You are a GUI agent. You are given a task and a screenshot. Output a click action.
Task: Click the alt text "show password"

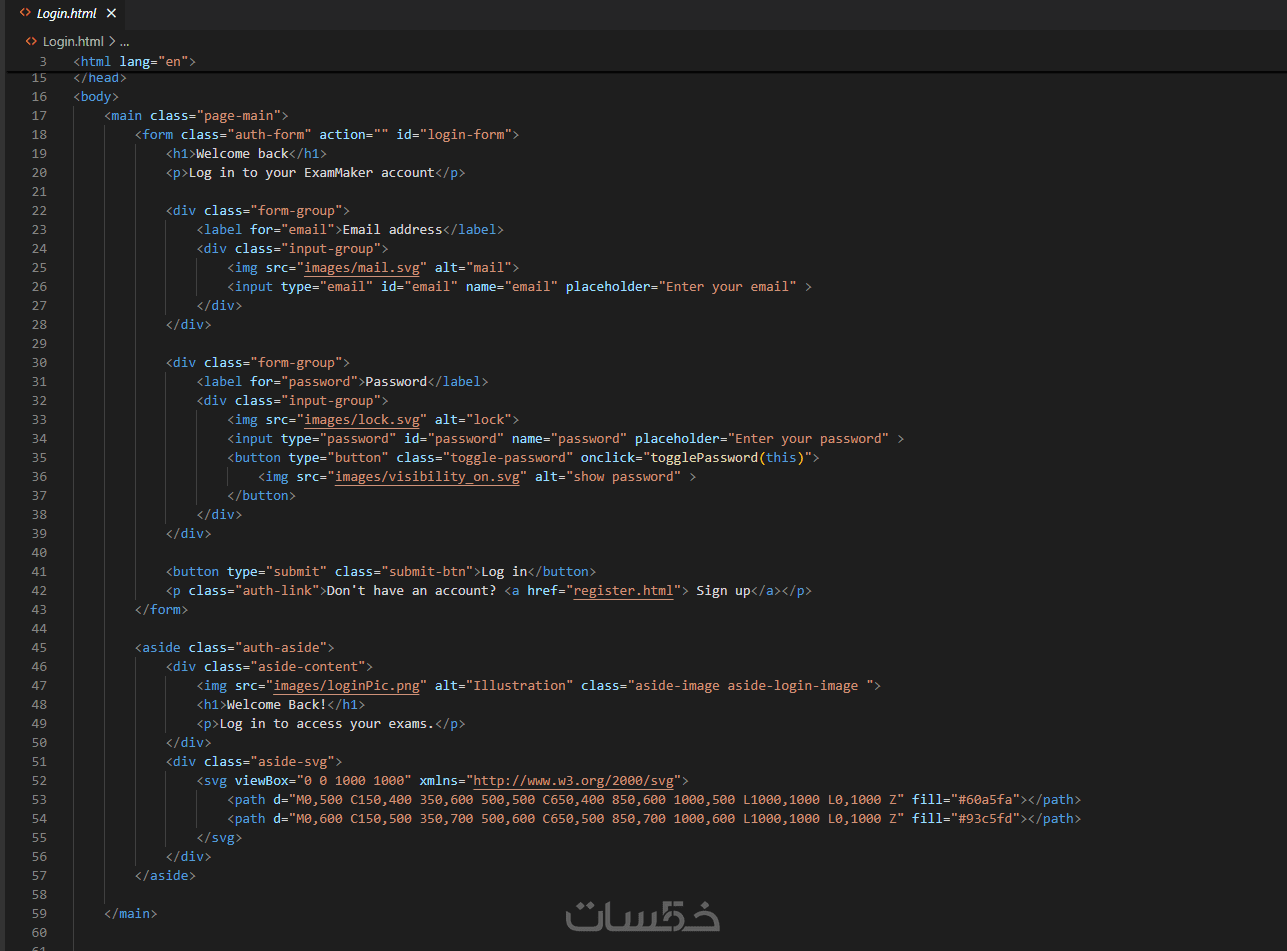tap(622, 476)
